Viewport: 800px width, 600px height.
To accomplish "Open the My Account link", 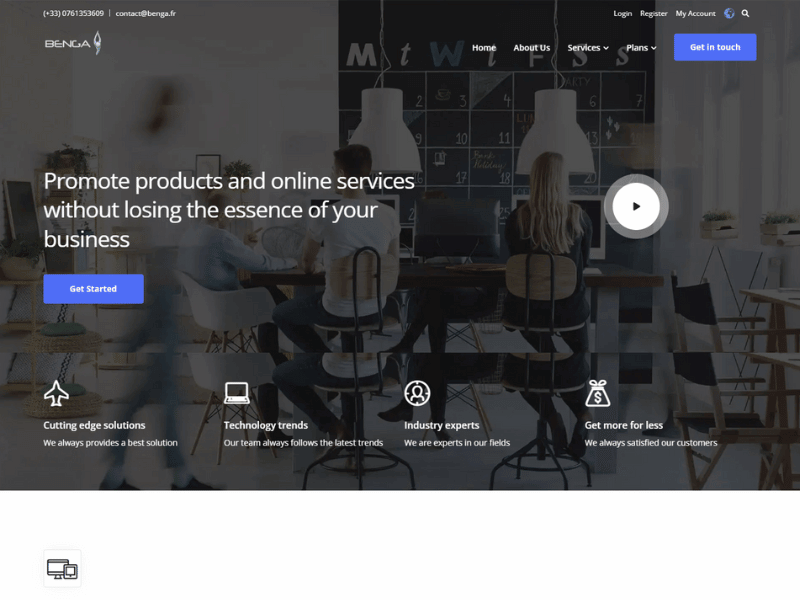I will point(695,13).
